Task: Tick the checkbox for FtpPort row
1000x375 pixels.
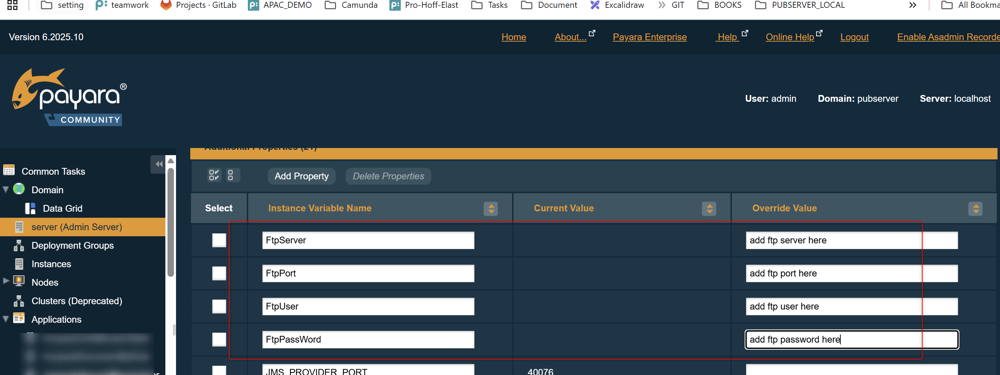Action: [219, 273]
